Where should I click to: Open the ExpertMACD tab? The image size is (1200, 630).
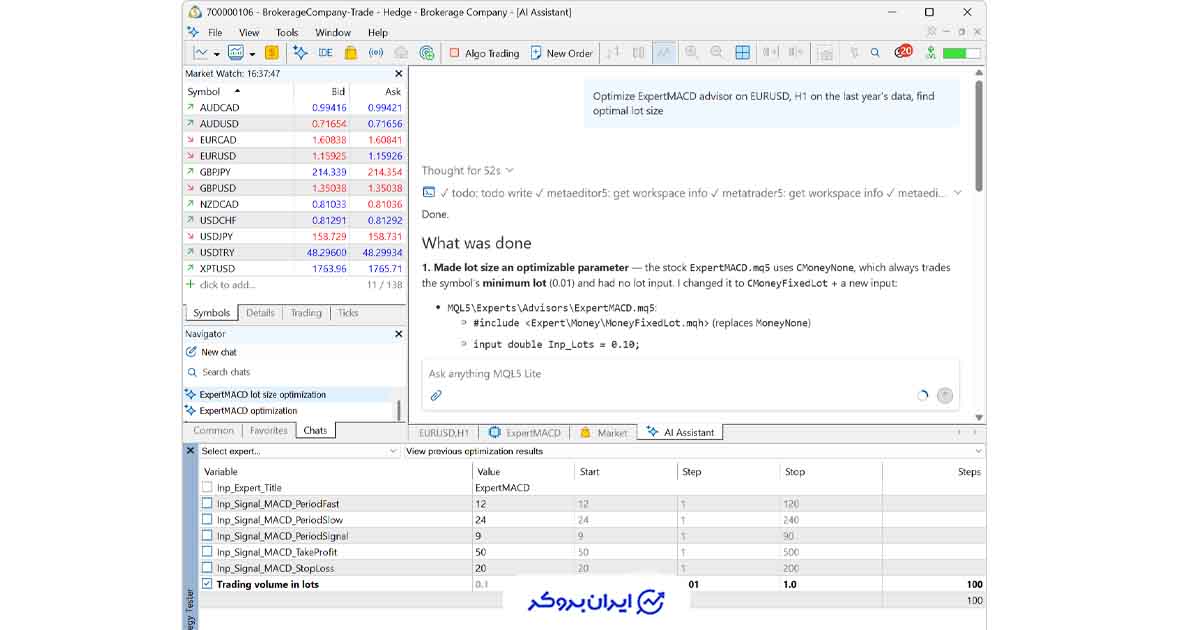[x=525, y=433]
